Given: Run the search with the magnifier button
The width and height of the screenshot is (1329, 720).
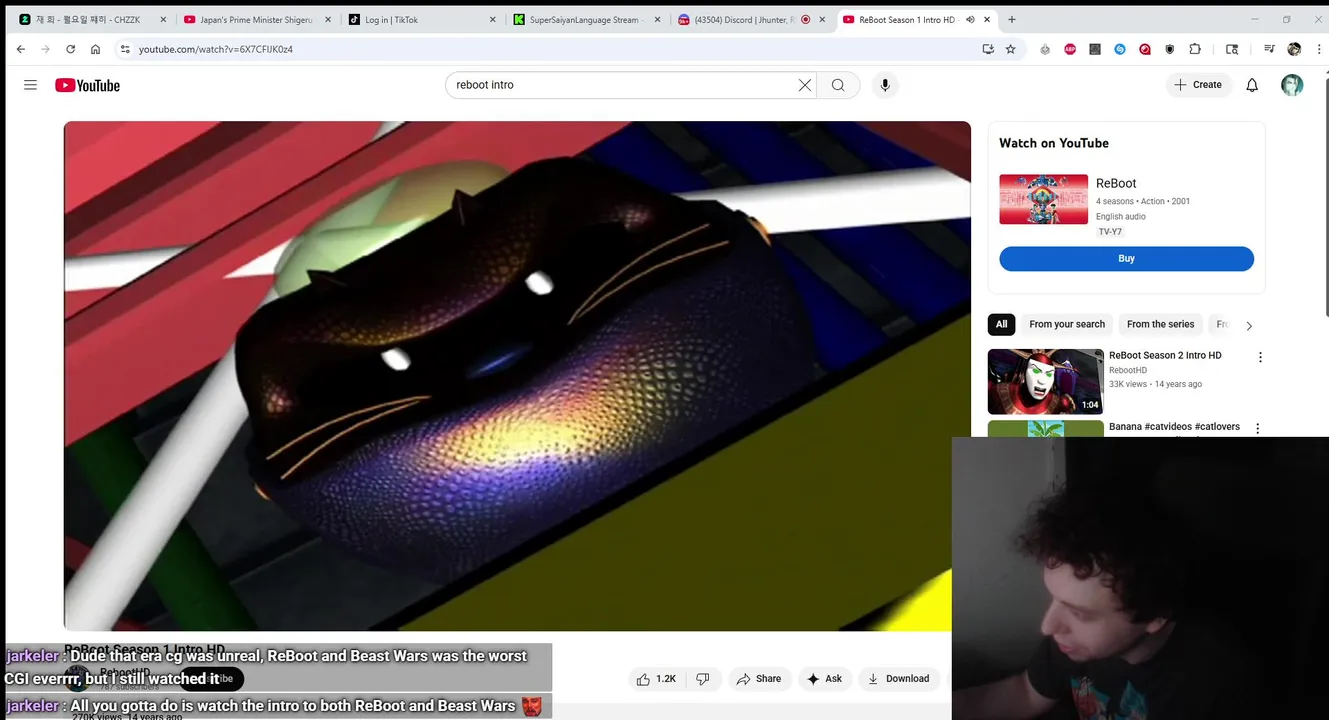Looking at the screenshot, I should 838,85.
